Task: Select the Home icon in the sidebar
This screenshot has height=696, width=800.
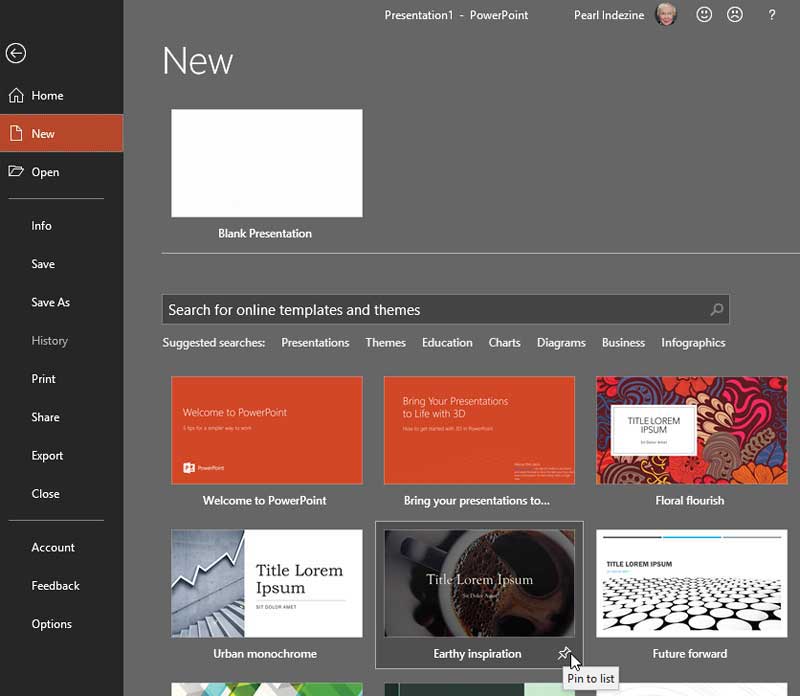Action: (16, 95)
